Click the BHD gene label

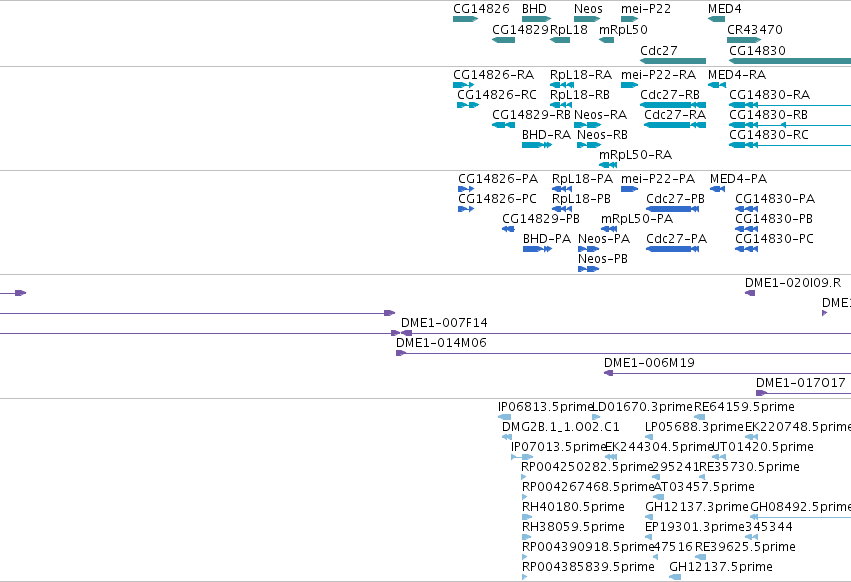tap(534, 9)
